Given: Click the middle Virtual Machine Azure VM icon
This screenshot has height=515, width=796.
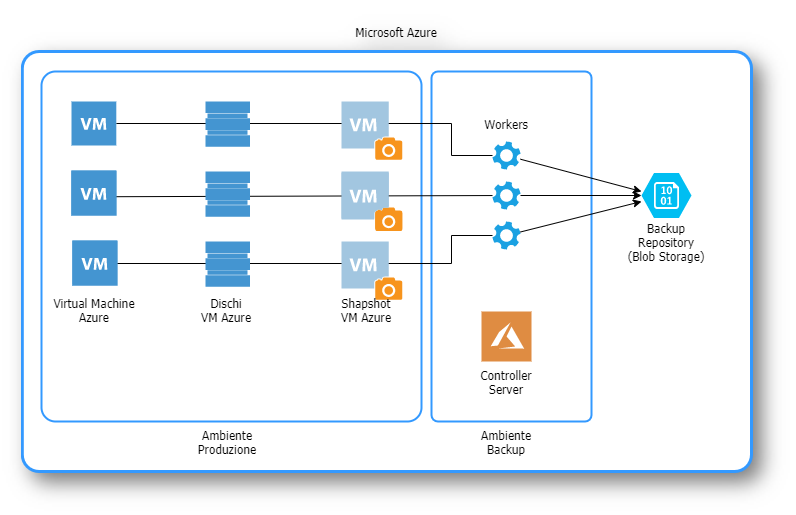Looking at the screenshot, I should [93, 193].
